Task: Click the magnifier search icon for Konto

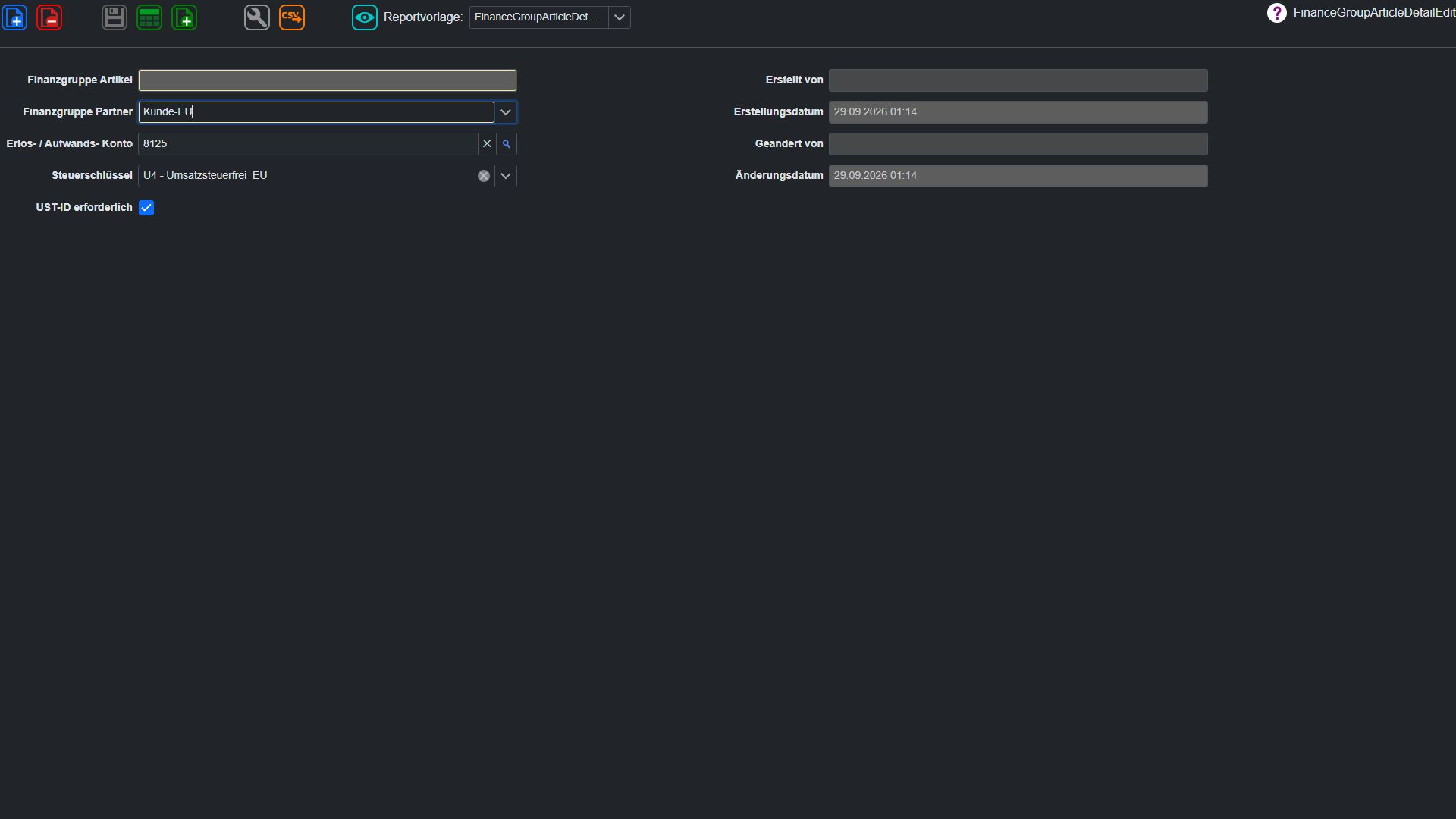Action: [507, 143]
